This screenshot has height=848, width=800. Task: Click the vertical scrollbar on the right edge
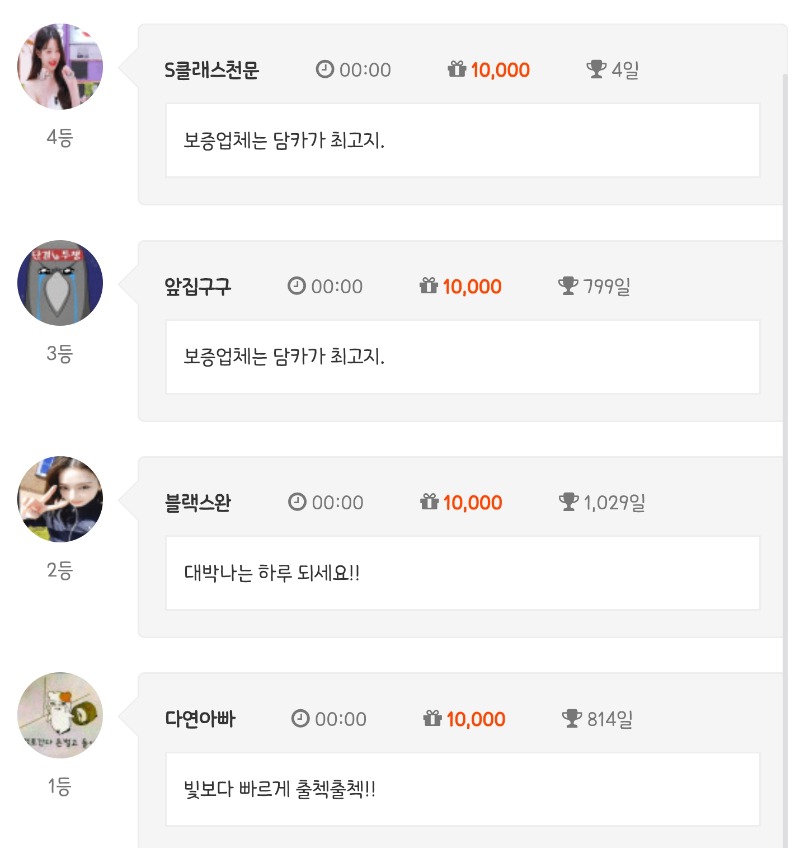coord(785,460)
